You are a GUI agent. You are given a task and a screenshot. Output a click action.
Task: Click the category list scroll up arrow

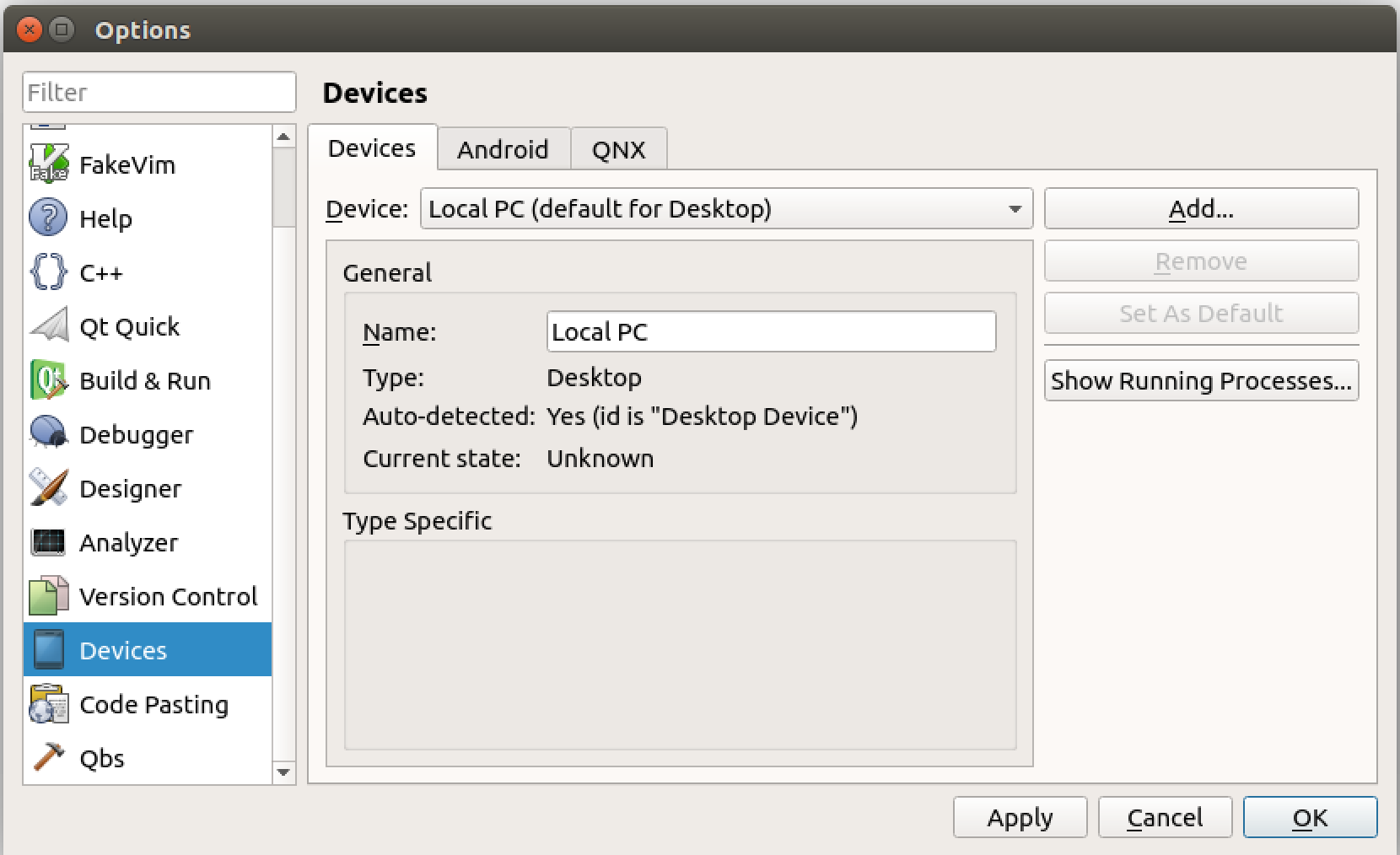[x=283, y=137]
